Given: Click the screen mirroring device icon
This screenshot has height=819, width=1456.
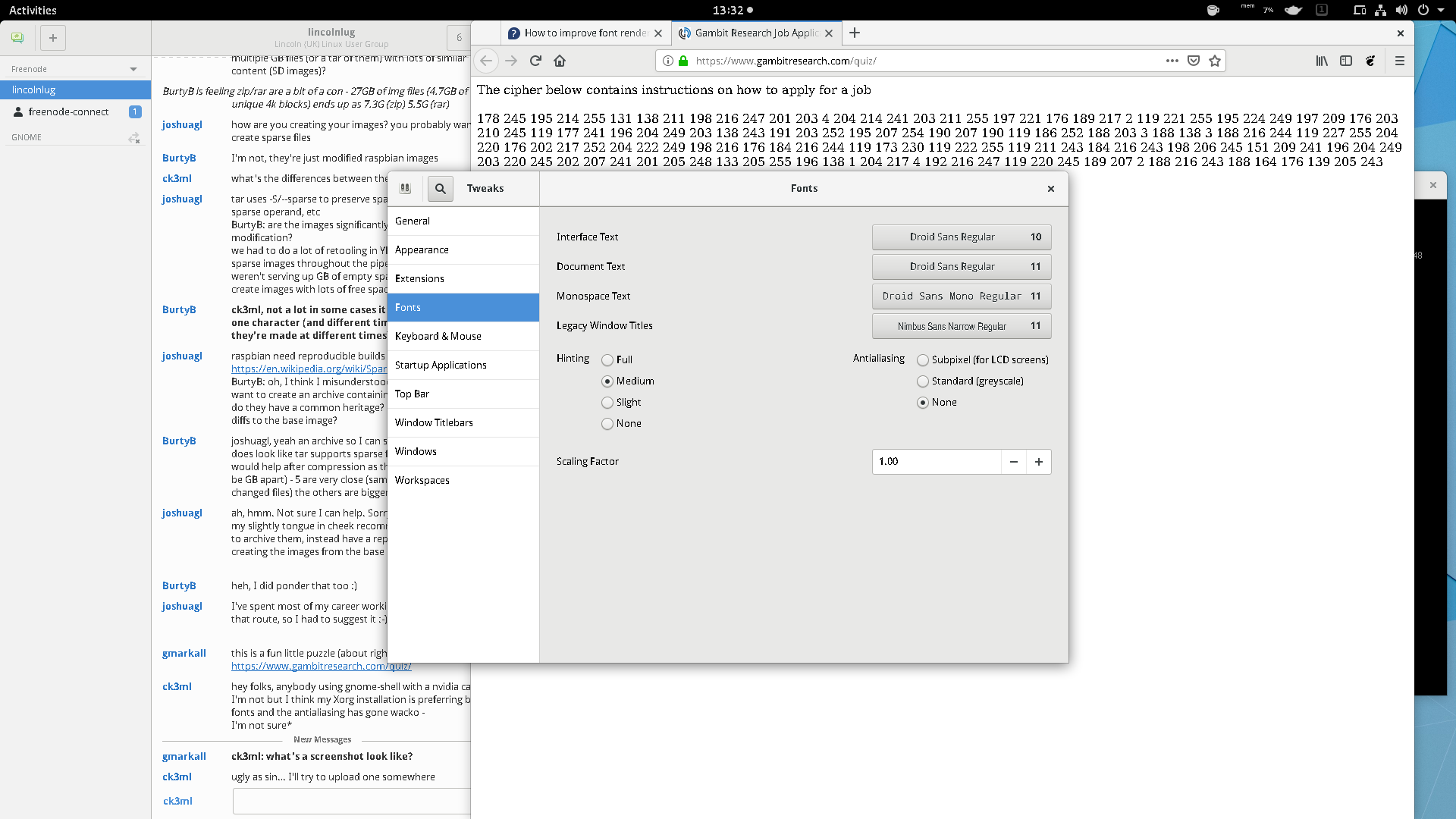Looking at the screenshot, I should (1360, 10).
